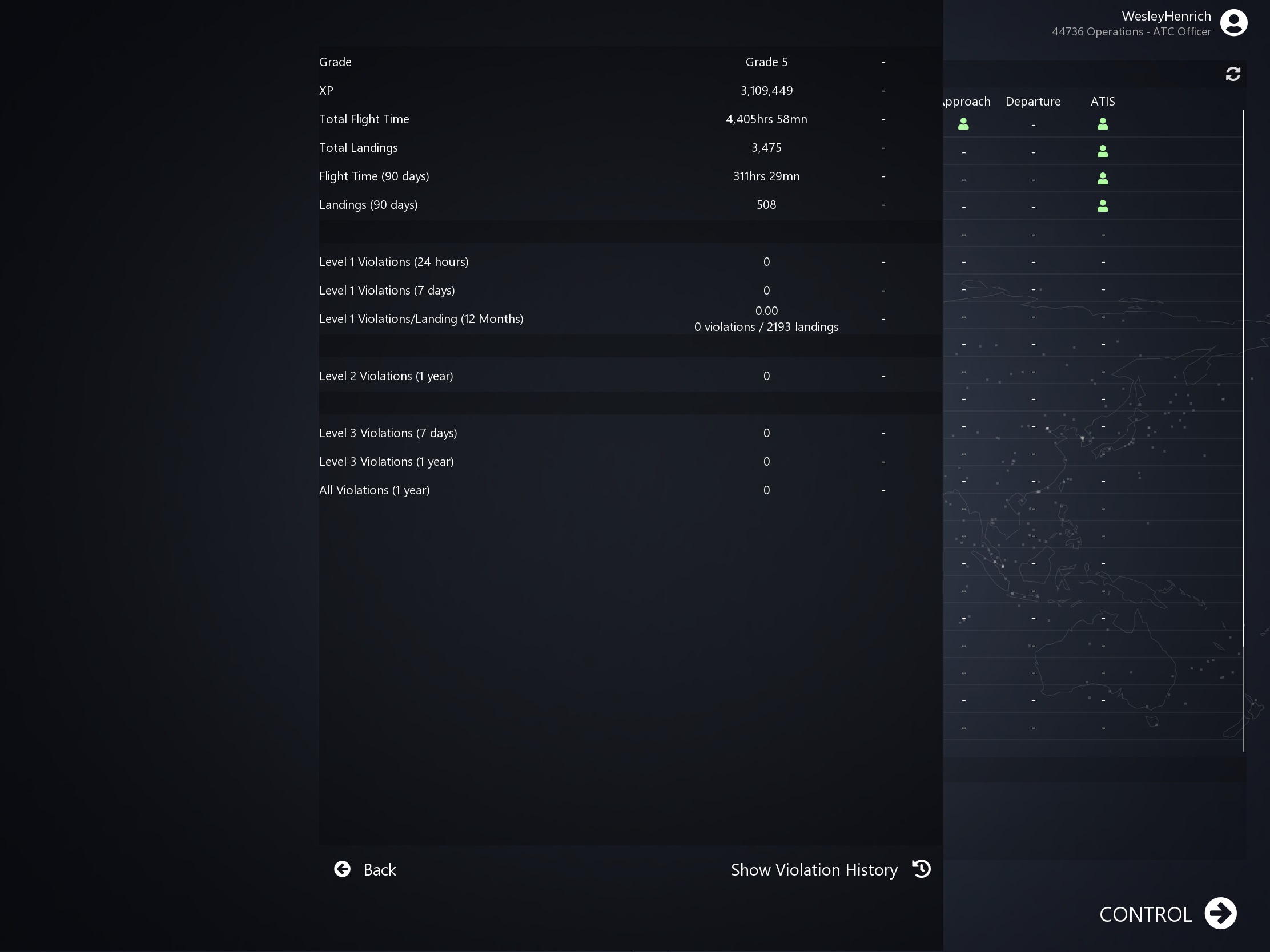Click the user profile avatar icon
This screenshot has height=952, width=1270.
pyautogui.click(x=1233, y=23)
